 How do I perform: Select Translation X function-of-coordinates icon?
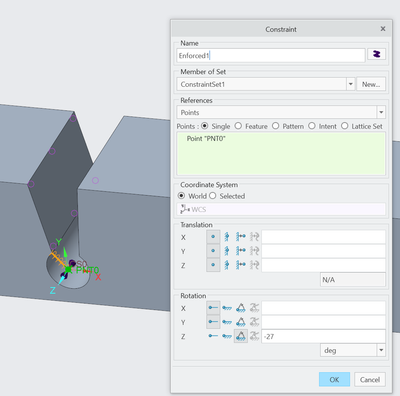254,237
